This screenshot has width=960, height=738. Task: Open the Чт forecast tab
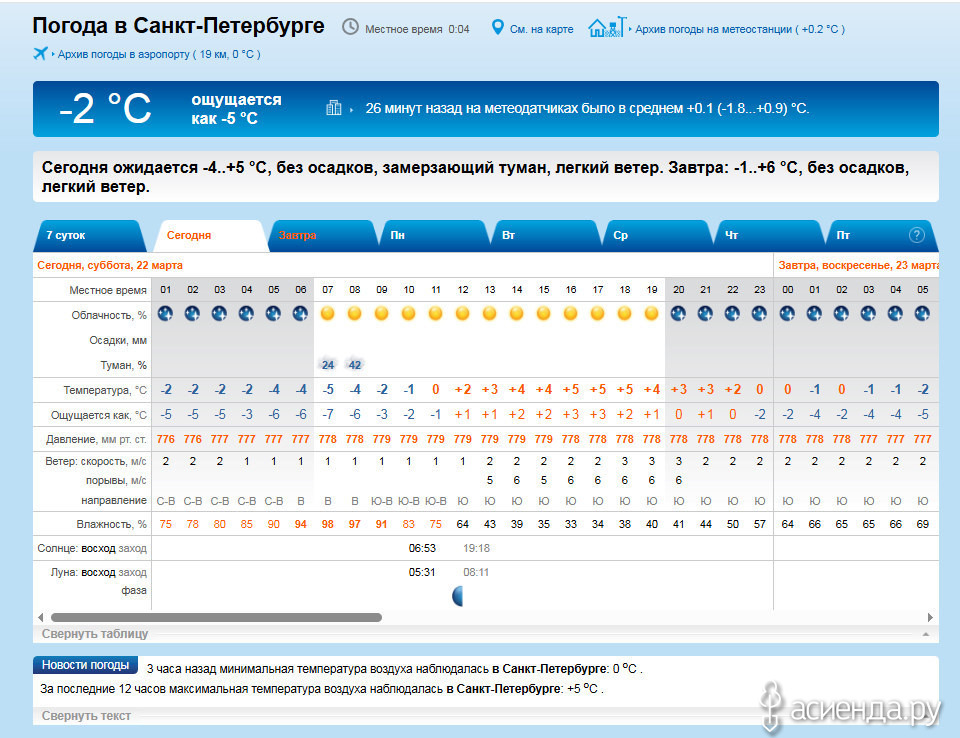(769, 236)
